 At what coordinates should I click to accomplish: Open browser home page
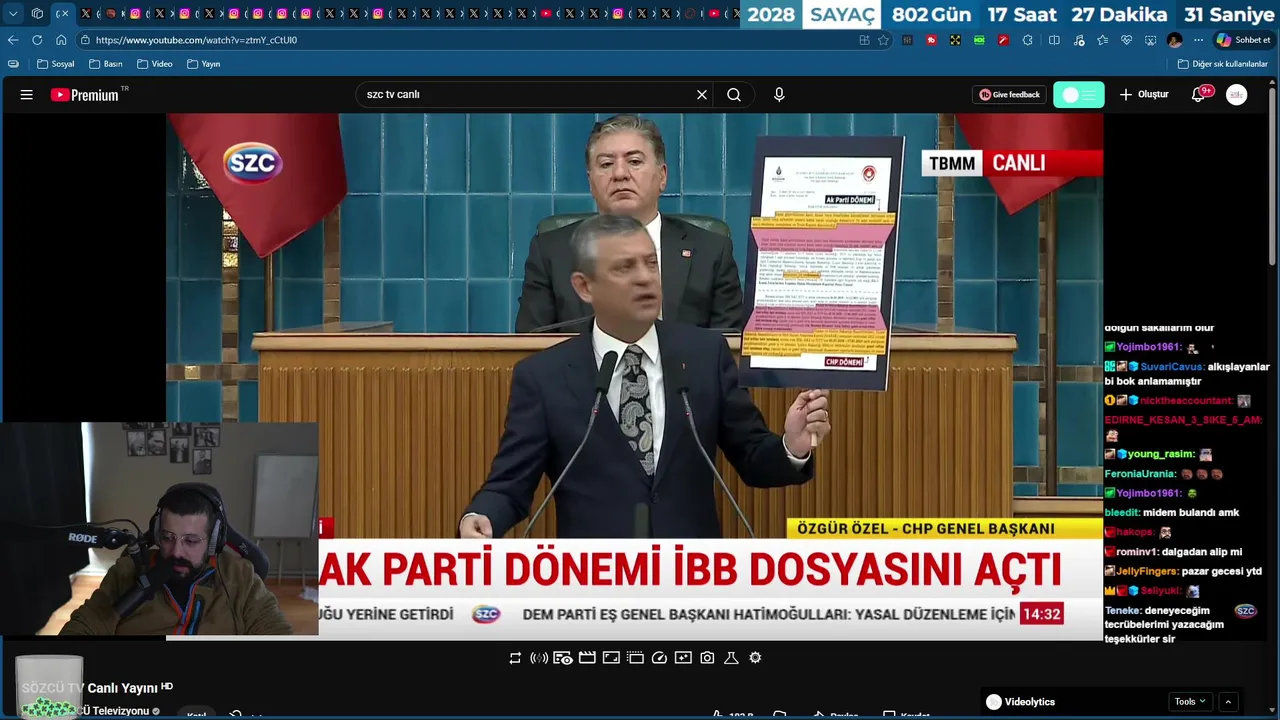coord(61,40)
